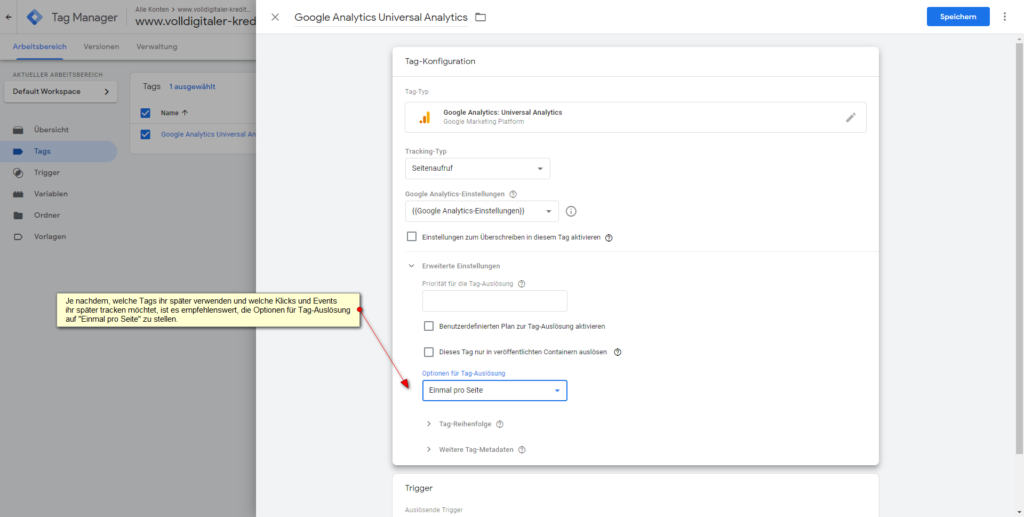The image size is (1024, 517).
Task: Click help icon beside Priorität für die Tag-Auslösung
Action: tap(521, 284)
